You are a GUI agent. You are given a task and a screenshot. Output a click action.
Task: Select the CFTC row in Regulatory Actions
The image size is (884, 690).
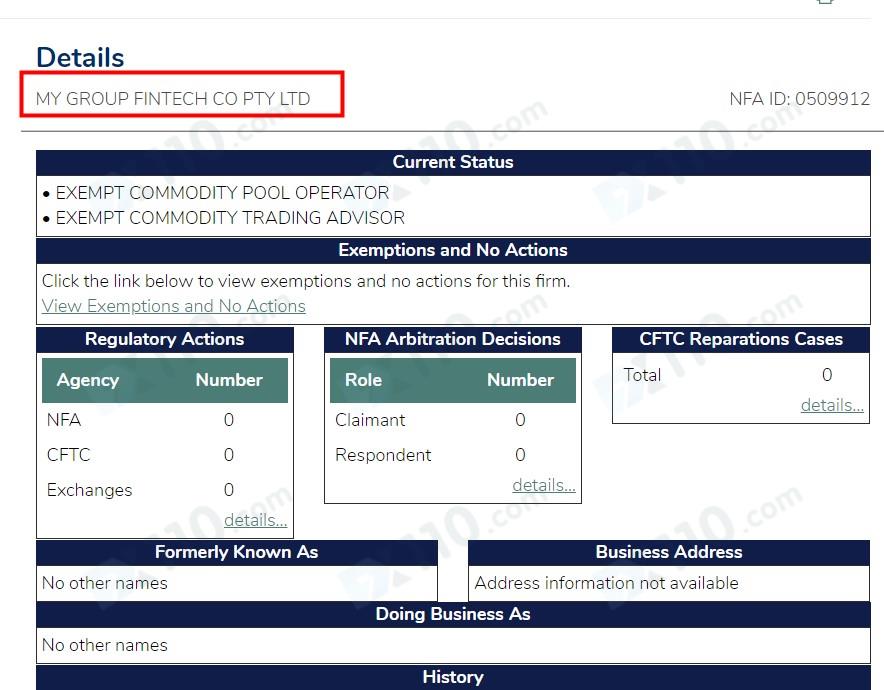(x=165, y=455)
